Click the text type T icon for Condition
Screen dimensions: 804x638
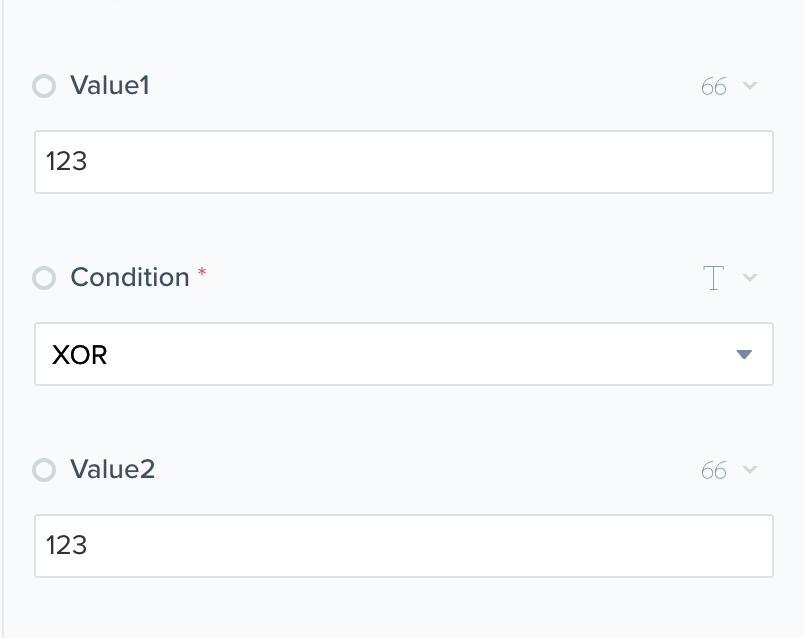click(x=713, y=278)
